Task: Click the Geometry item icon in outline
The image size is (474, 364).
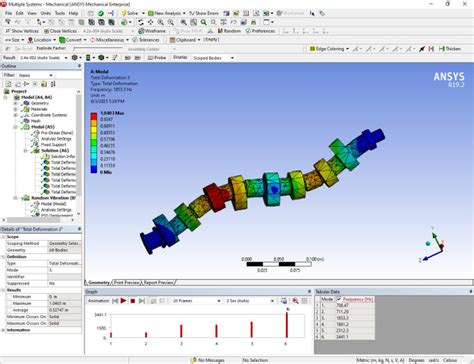Action: click(x=26, y=103)
